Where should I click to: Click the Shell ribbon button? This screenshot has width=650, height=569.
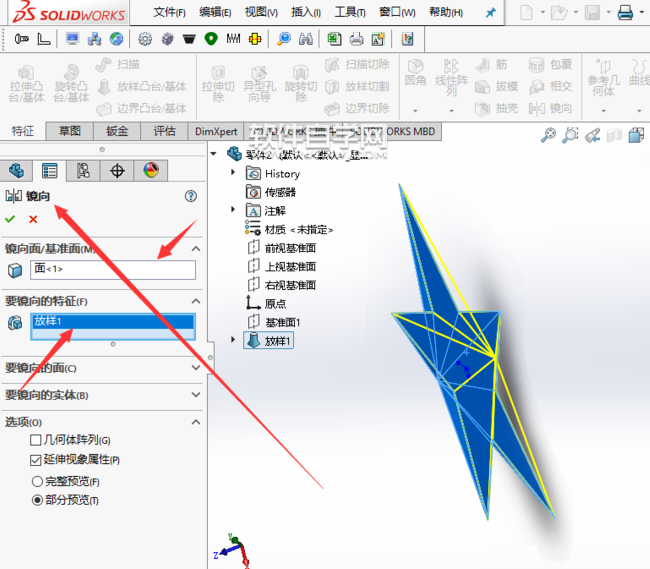coord(497,109)
